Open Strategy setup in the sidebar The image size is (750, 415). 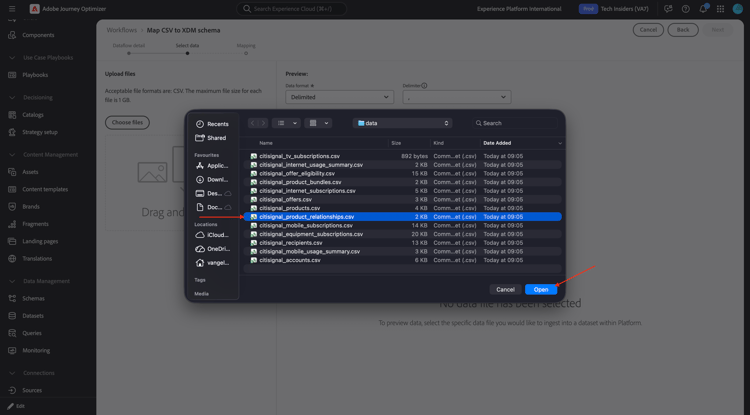[40, 132]
